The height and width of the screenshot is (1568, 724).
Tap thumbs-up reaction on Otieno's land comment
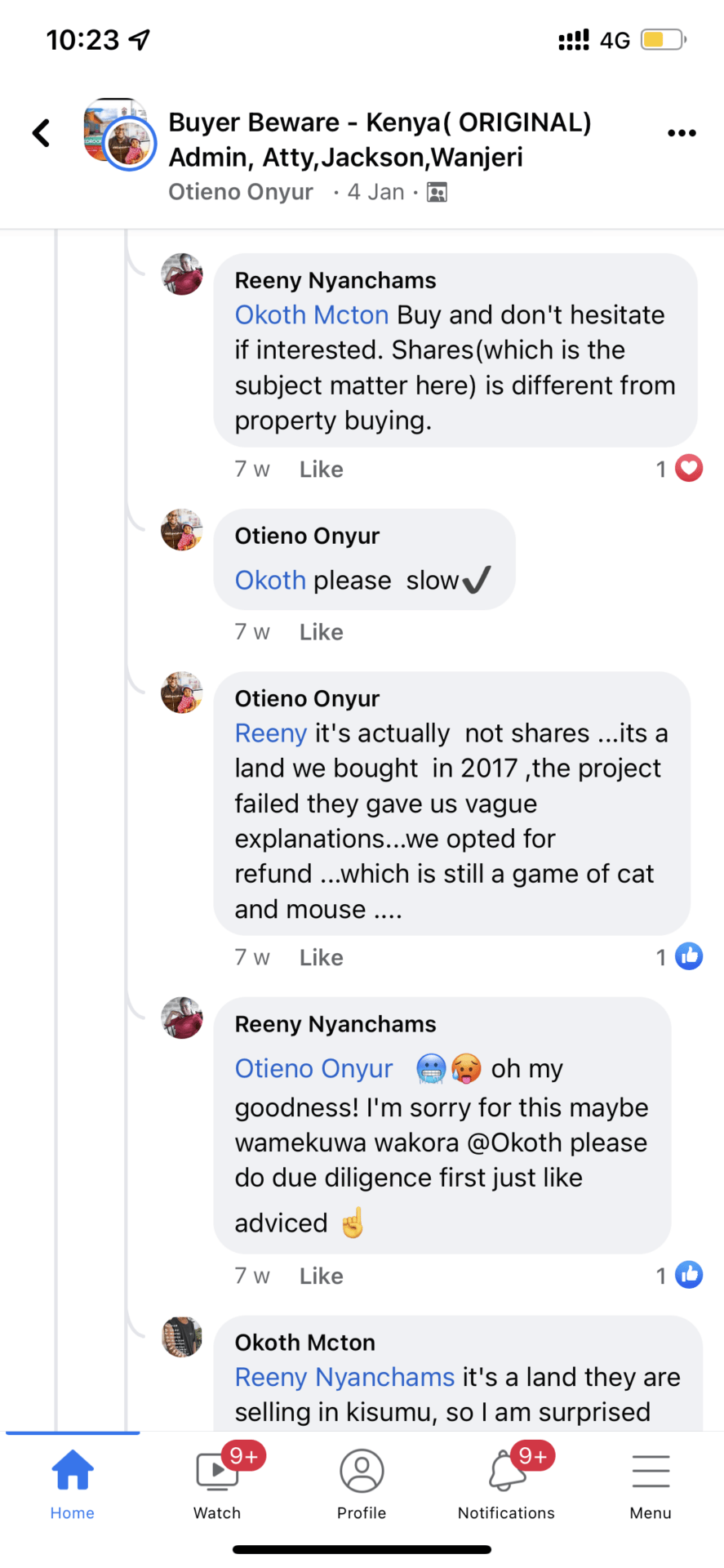689,956
